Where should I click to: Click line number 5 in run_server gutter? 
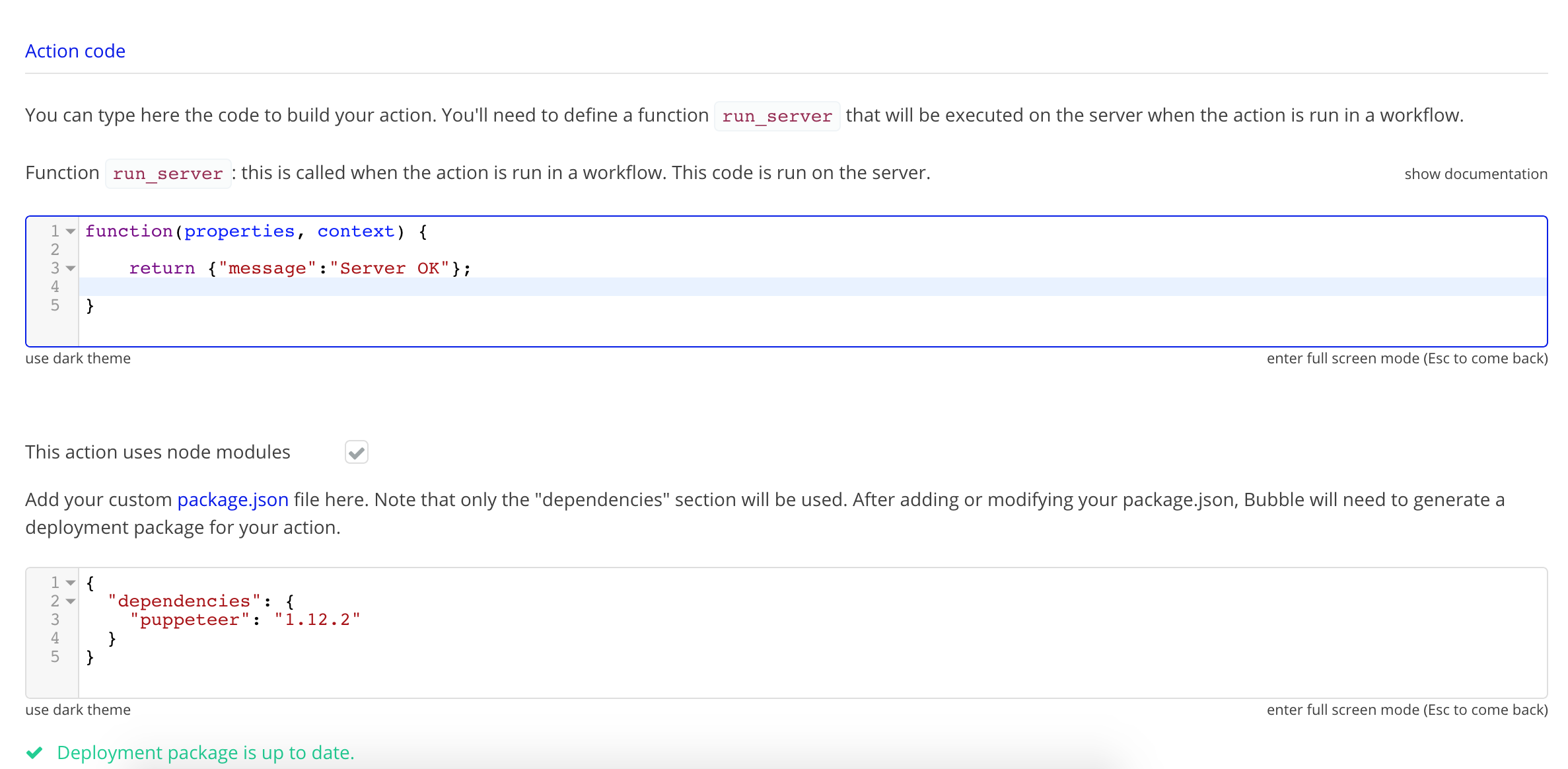pos(55,305)
